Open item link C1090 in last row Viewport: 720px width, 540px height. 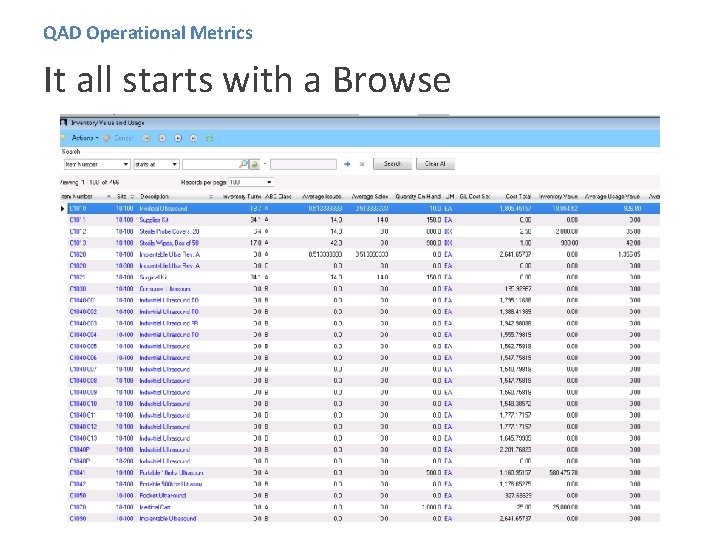[78, 518]
